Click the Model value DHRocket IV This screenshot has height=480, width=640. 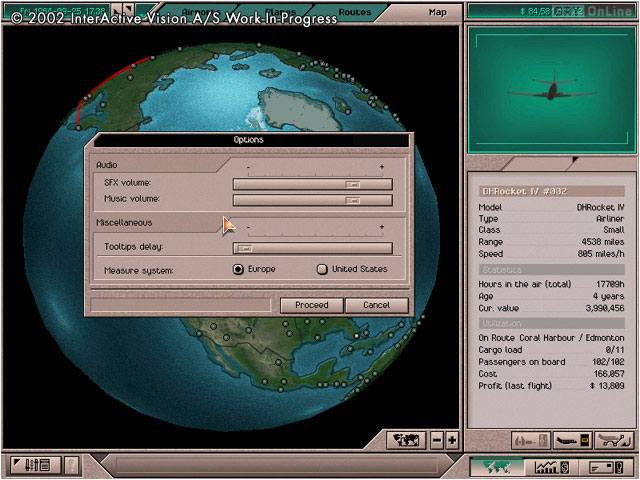(x=600, y=207)
